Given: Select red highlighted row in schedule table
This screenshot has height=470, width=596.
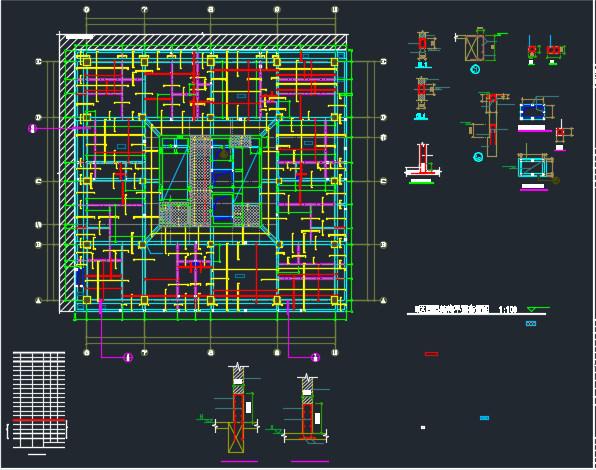Looking at the screenshot, I should click(39, 420).
